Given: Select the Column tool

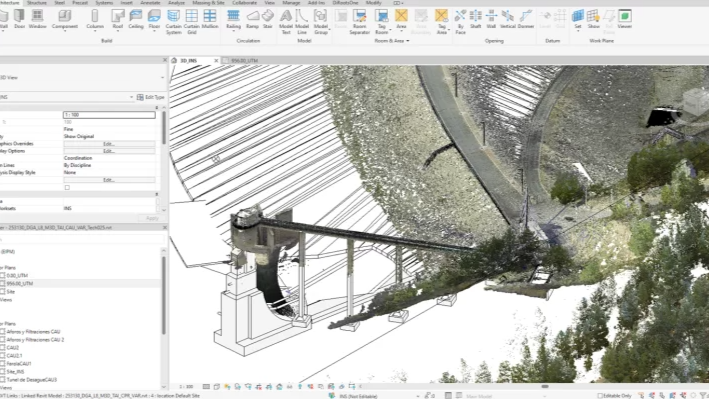Looking at the screenshot, I should pyautogui.click(x=95, y=19).
